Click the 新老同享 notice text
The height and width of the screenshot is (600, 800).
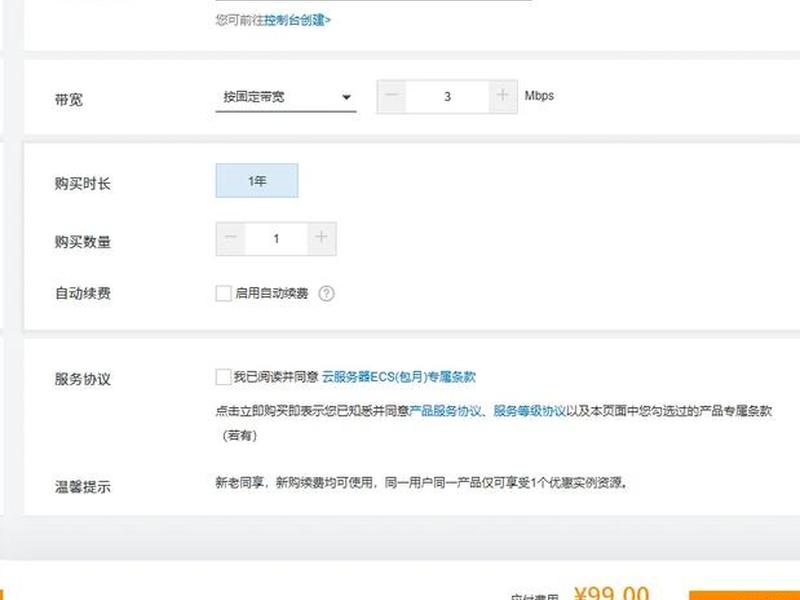pyautogui.click(x=421, y=482)
